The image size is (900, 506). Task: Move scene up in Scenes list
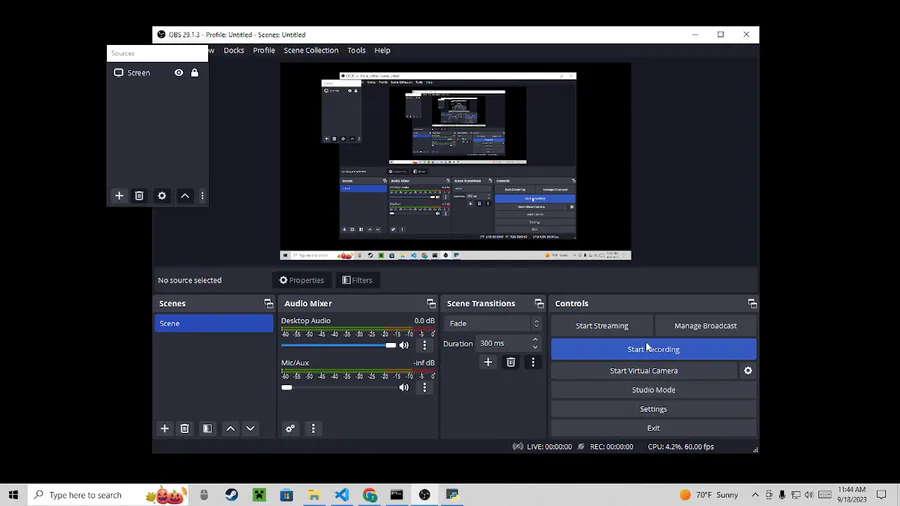coord(230,429)
